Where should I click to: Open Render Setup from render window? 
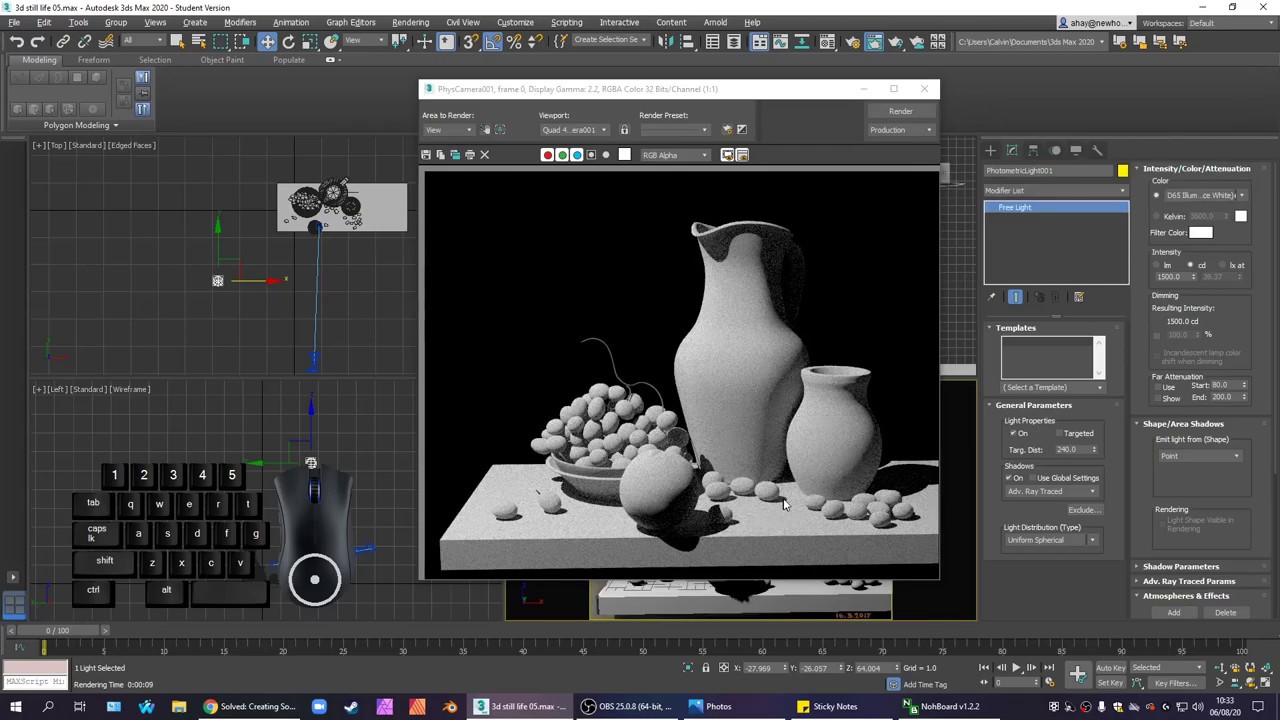727,130
